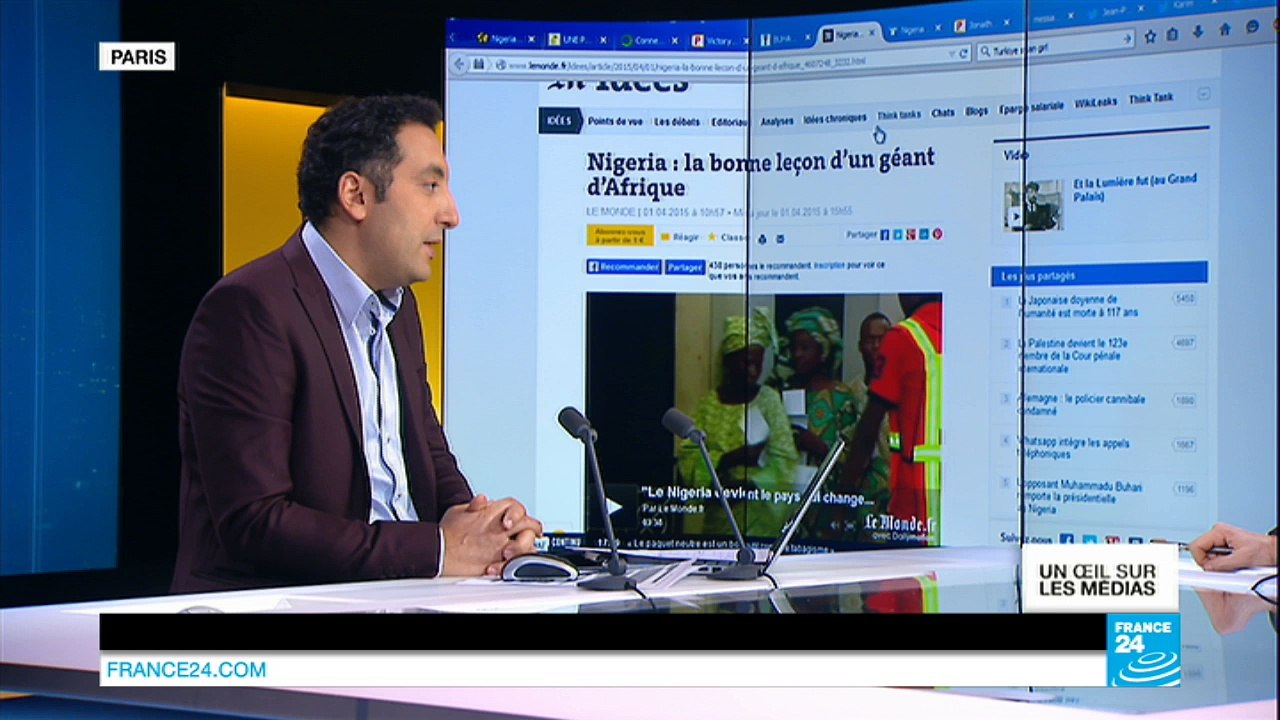The width and height of the screenshot is (1280, 720).
Task: Switch to the 'UNE P...' browser tab
Action: [x=577, y=39]
